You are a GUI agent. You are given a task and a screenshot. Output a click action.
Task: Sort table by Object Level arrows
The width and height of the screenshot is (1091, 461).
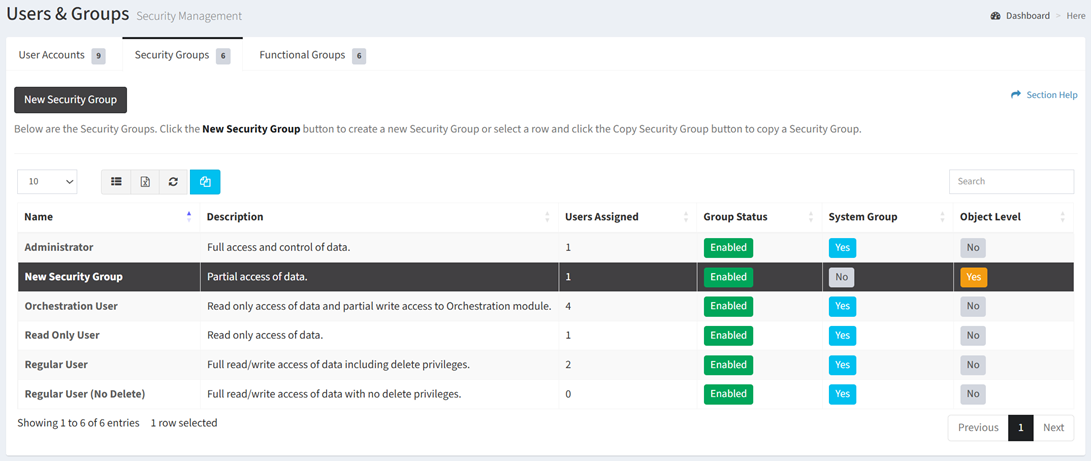(x=1062, y=217)
